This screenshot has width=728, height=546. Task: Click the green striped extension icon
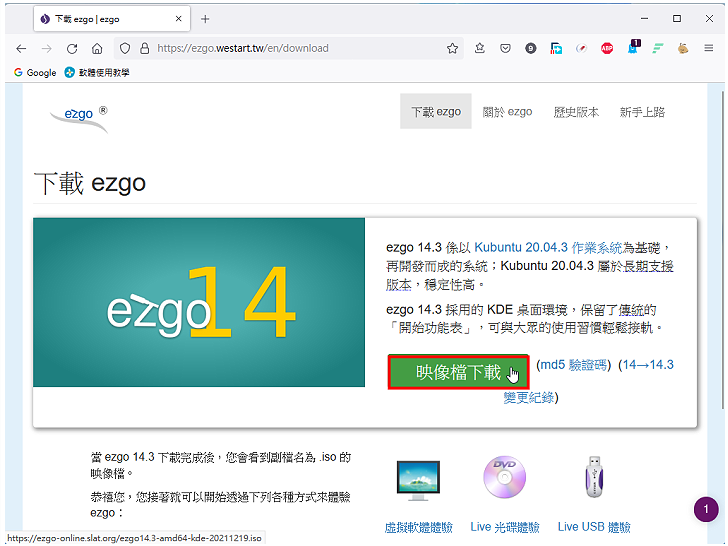(658, 48)
